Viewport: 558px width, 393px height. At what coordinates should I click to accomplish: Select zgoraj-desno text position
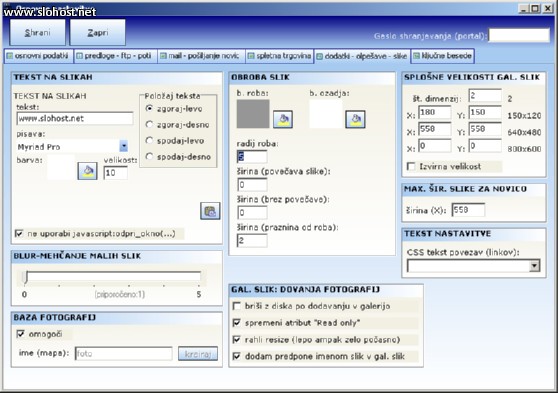(149, 124)
